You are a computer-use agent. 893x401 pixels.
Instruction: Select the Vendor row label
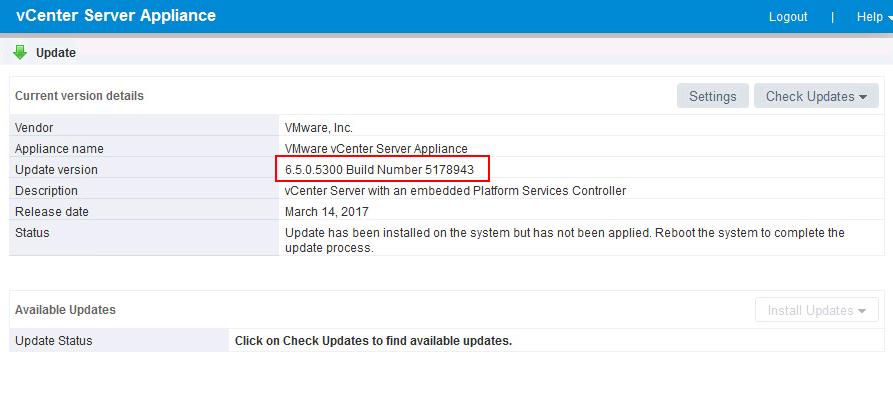point(34,128)
